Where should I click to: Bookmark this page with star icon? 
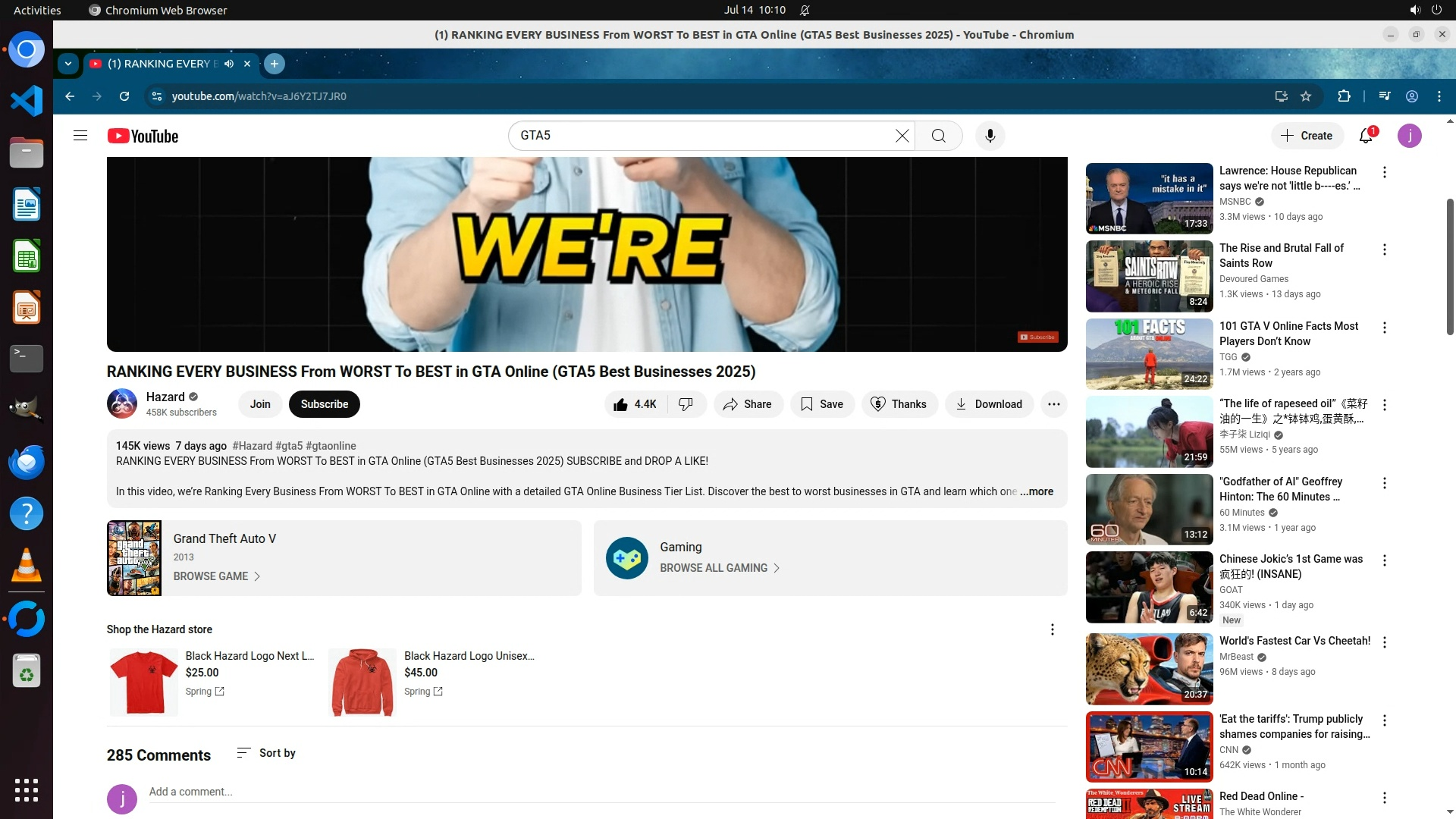(1306, 96)
